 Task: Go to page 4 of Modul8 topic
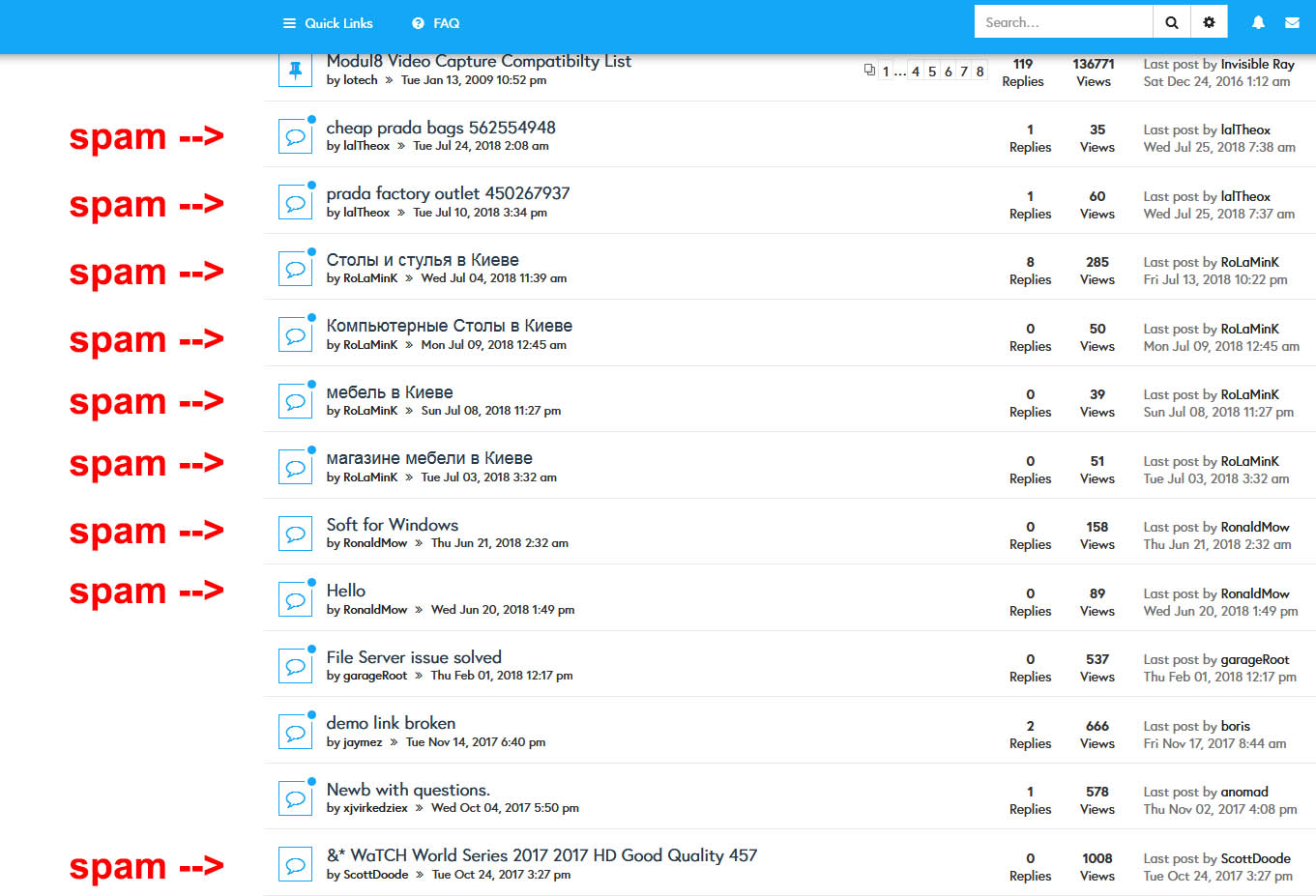[x=916, y=72]
